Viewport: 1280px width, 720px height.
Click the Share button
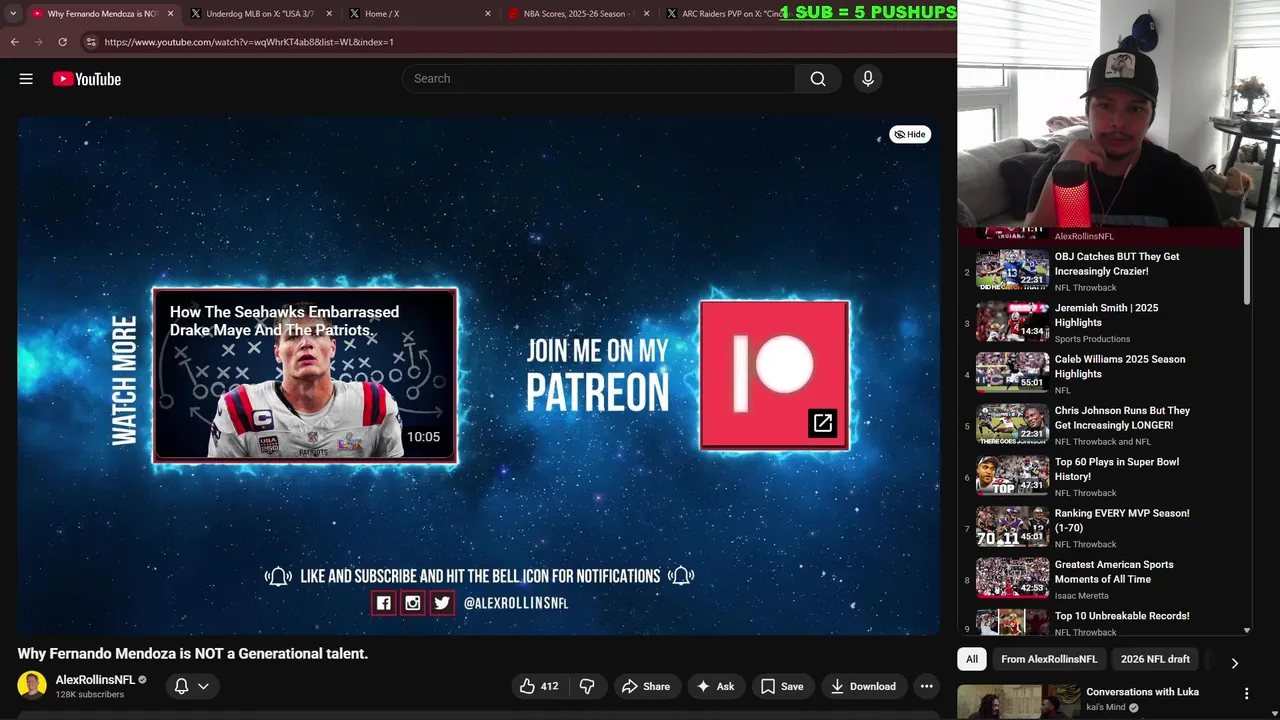coord(645,686)
